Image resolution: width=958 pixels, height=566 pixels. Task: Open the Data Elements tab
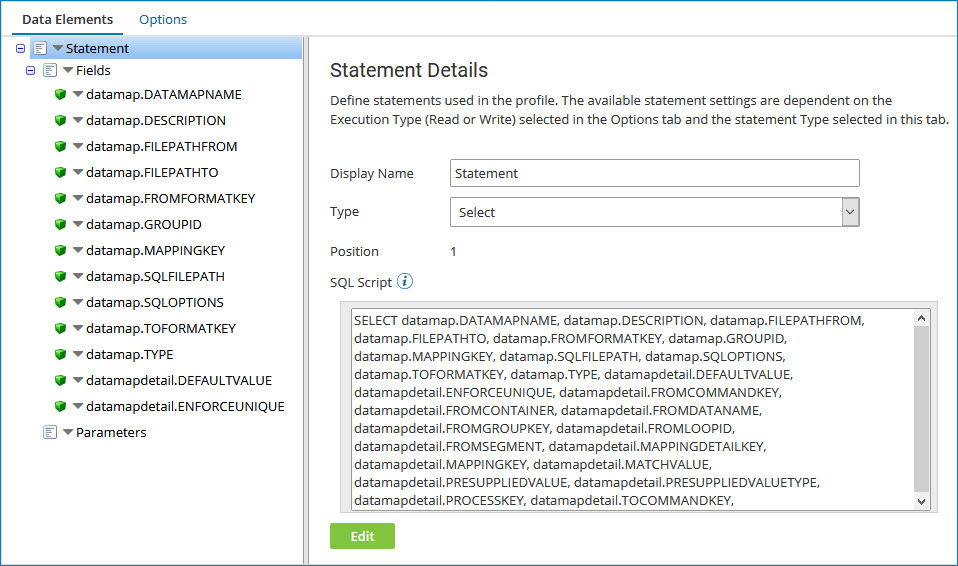click(67, 20)
